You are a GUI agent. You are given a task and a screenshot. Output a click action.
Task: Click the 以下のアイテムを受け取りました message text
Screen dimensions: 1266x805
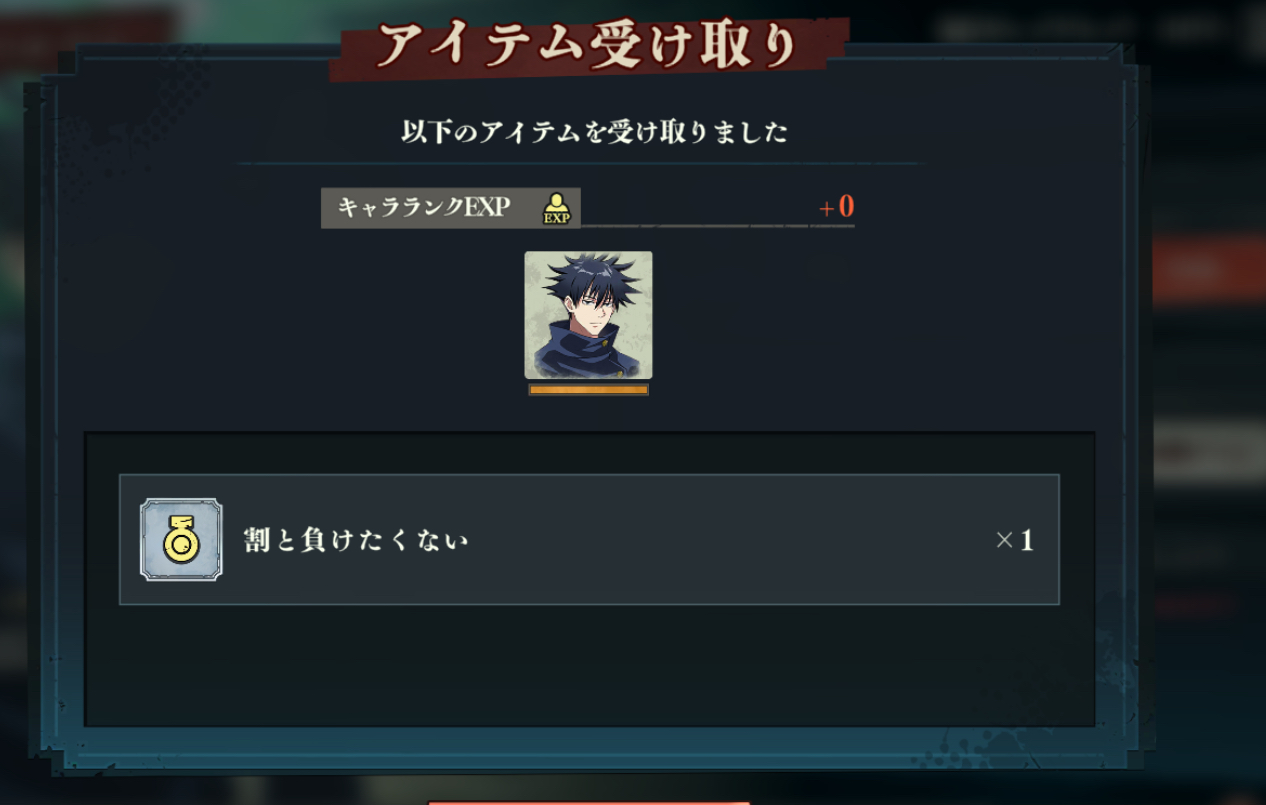pyautogui.click(x=594, y=132)
